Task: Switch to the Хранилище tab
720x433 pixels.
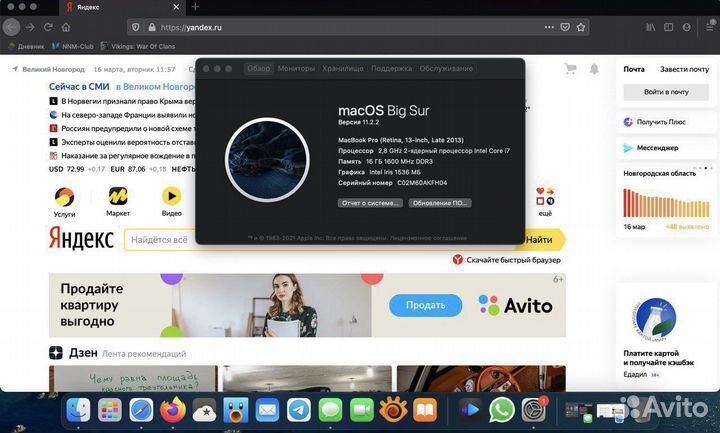Action: click(343, 68)
